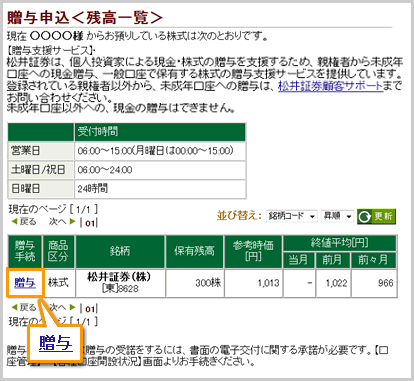Click the 前月 column header
Image resolution: width=414 pixels, height=381 pixels.
333,260
